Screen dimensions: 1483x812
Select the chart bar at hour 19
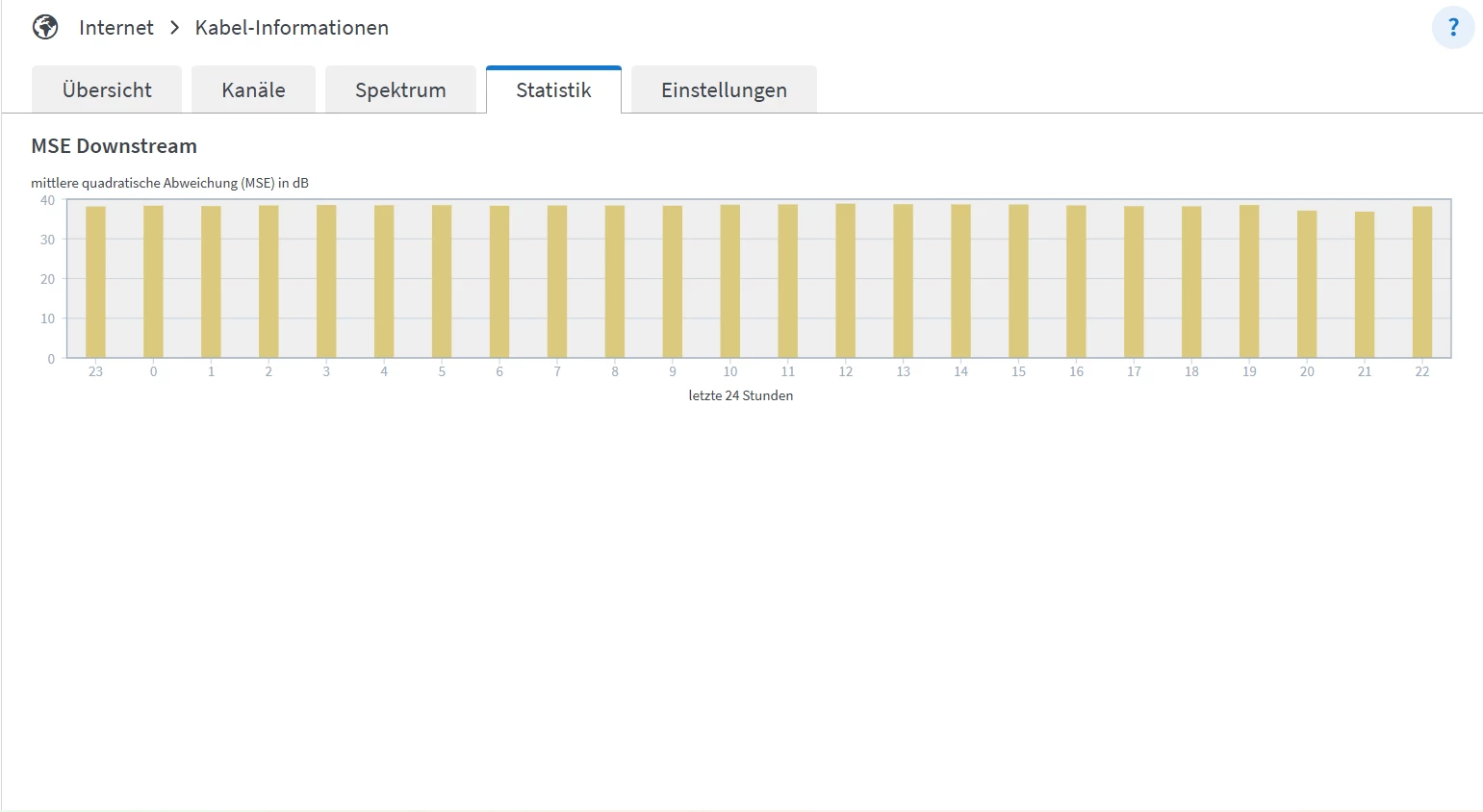(1249, 281)
